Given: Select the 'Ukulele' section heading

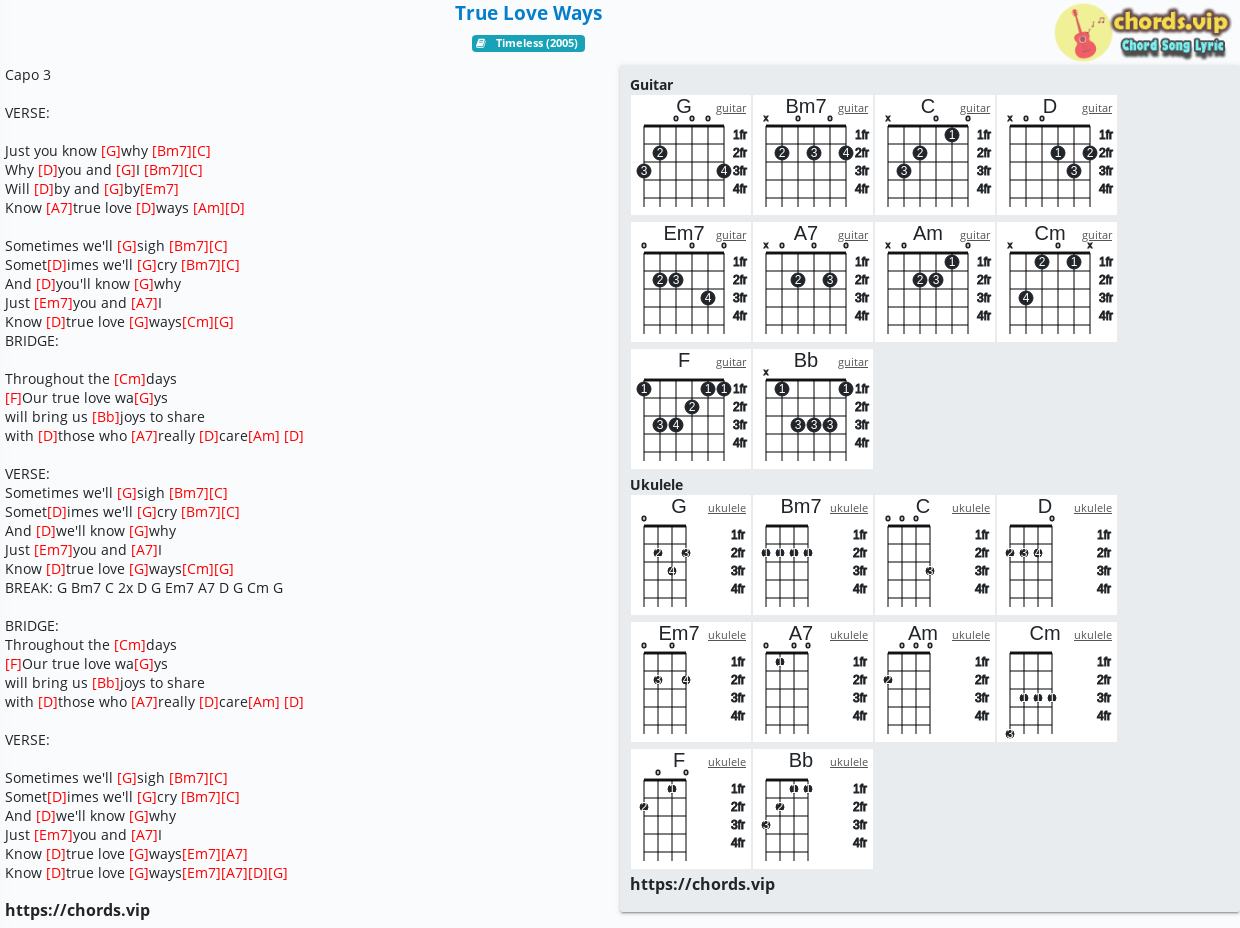Looking at the screenshot, I should click(x=656, y=485).
